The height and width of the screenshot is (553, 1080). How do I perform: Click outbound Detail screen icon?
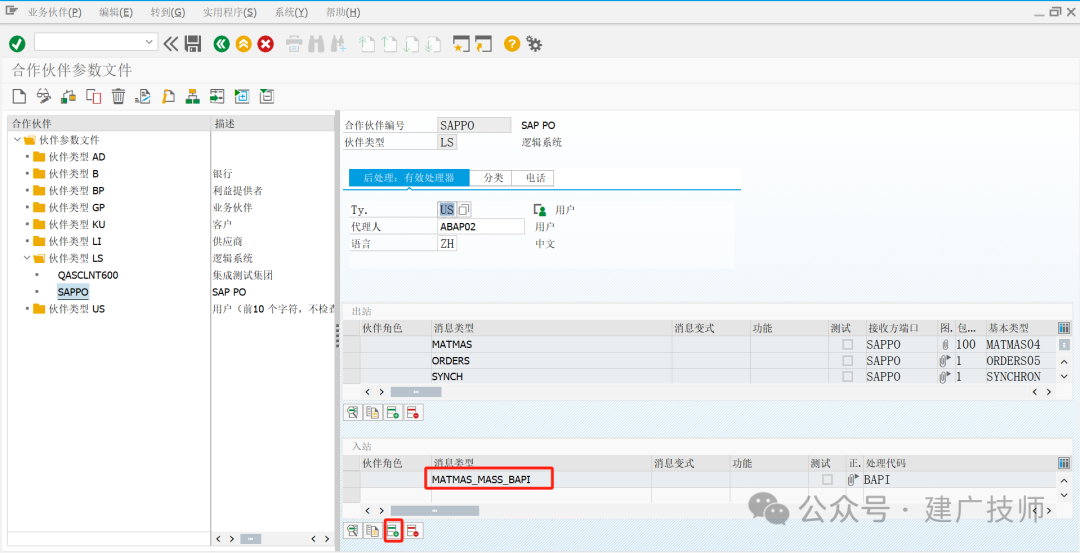tap(353, 413)
